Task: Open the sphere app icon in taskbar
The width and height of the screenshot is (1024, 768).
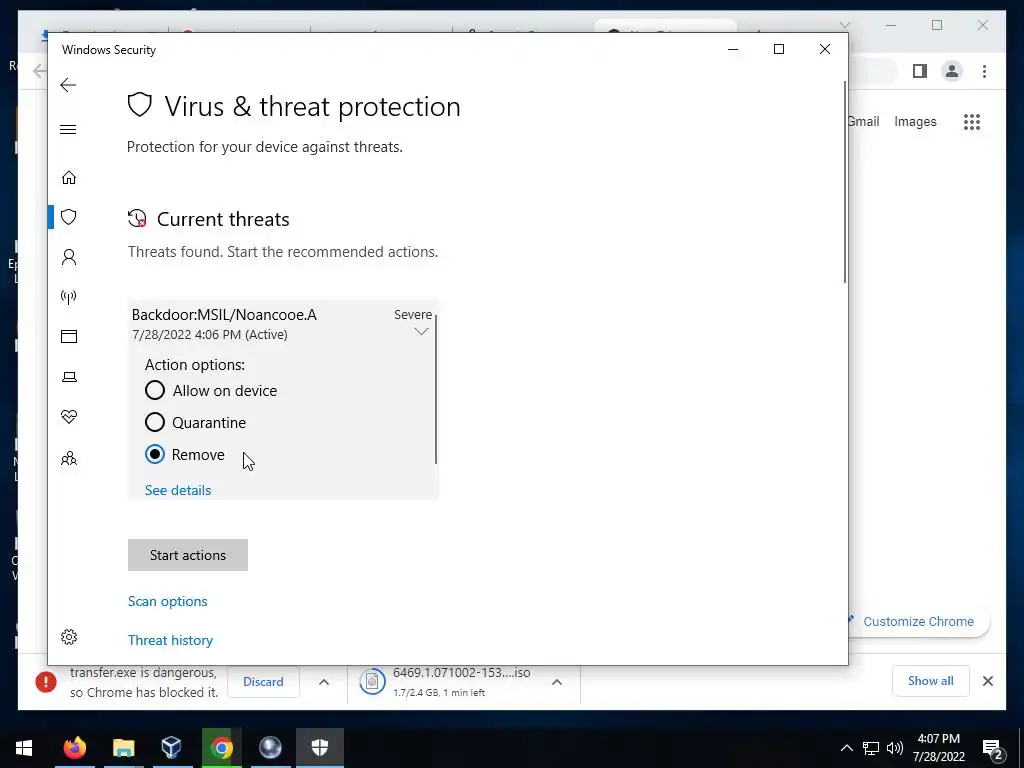Action: (270, 748)
